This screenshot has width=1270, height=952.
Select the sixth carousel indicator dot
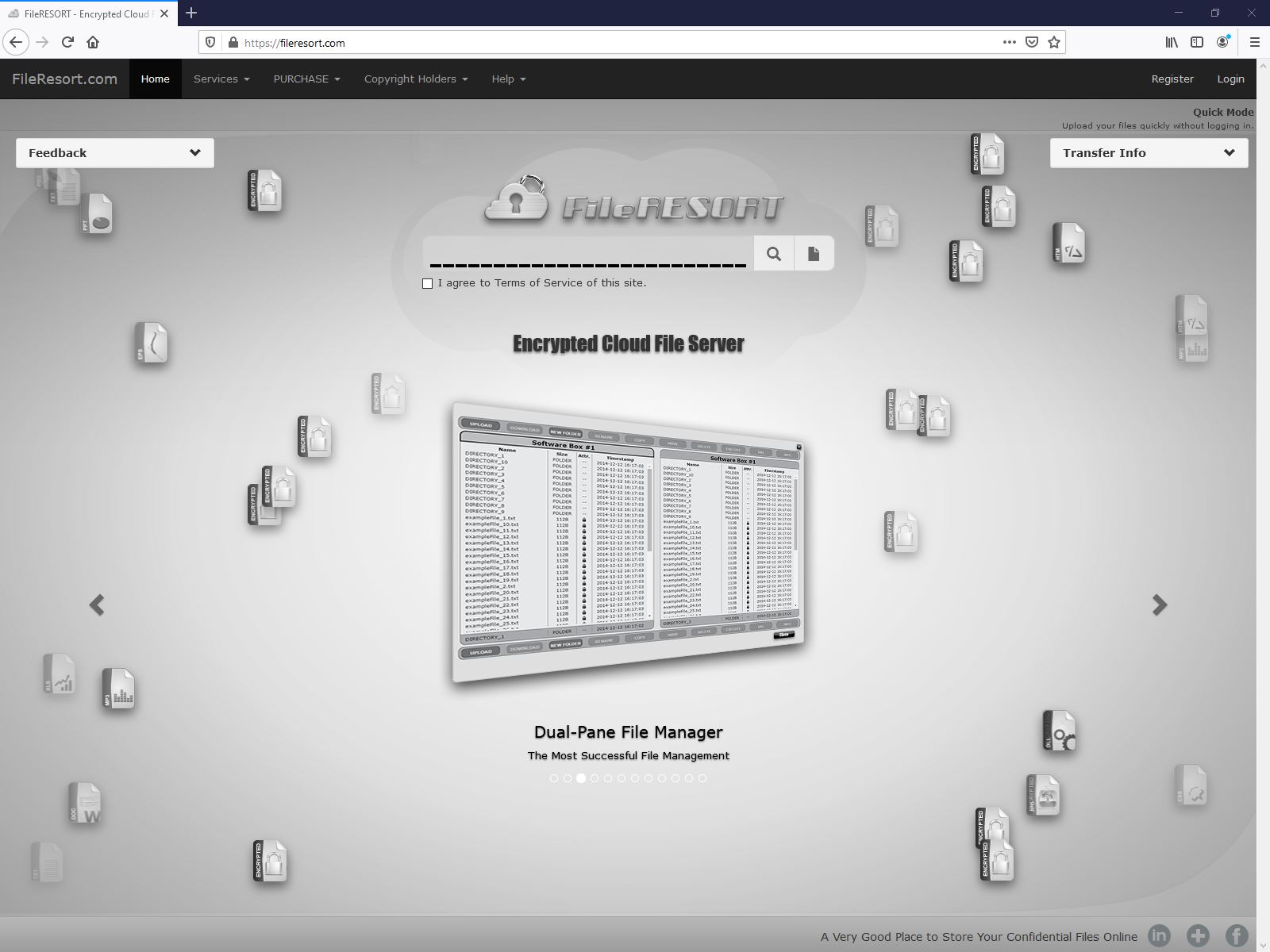[x=622, y=778]
